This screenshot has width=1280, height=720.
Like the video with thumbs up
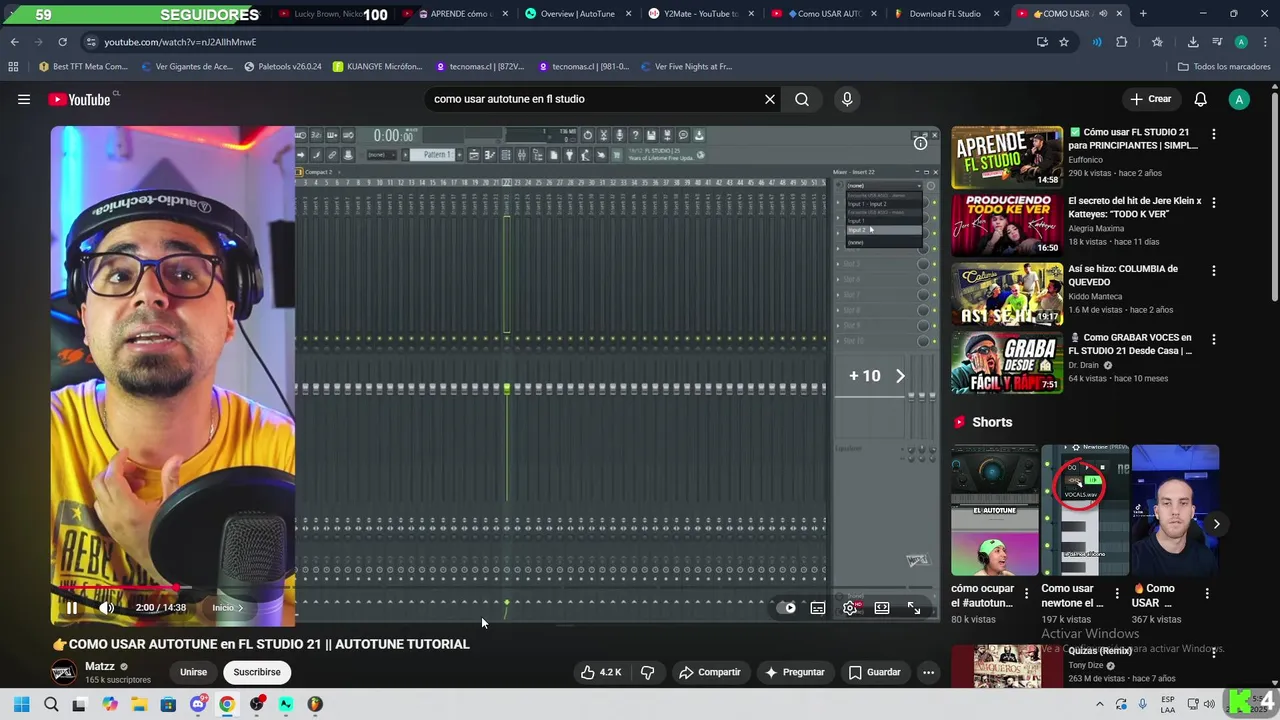600,672
